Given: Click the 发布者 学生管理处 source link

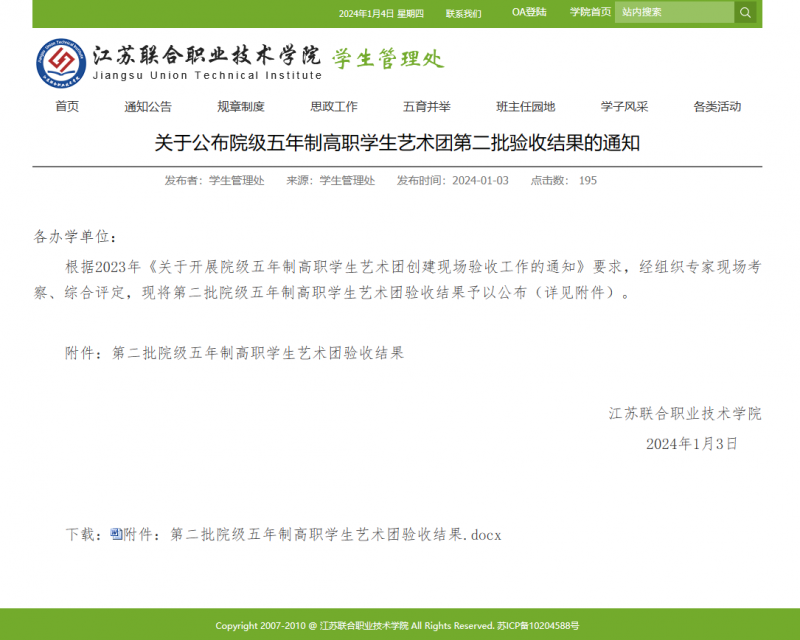Looking at the screenshot, I should tap(237, 181).
